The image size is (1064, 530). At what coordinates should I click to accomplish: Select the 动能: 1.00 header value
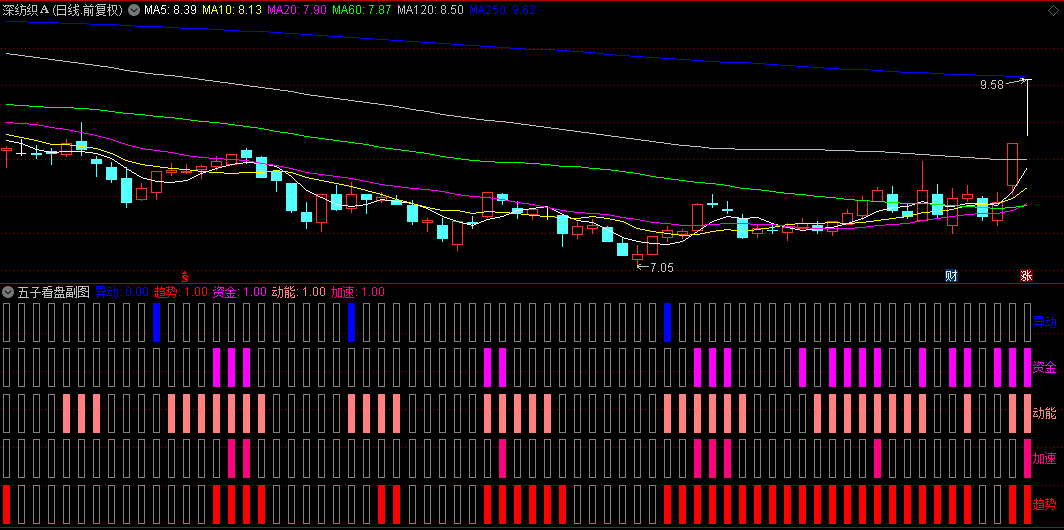tap(299, 292)
